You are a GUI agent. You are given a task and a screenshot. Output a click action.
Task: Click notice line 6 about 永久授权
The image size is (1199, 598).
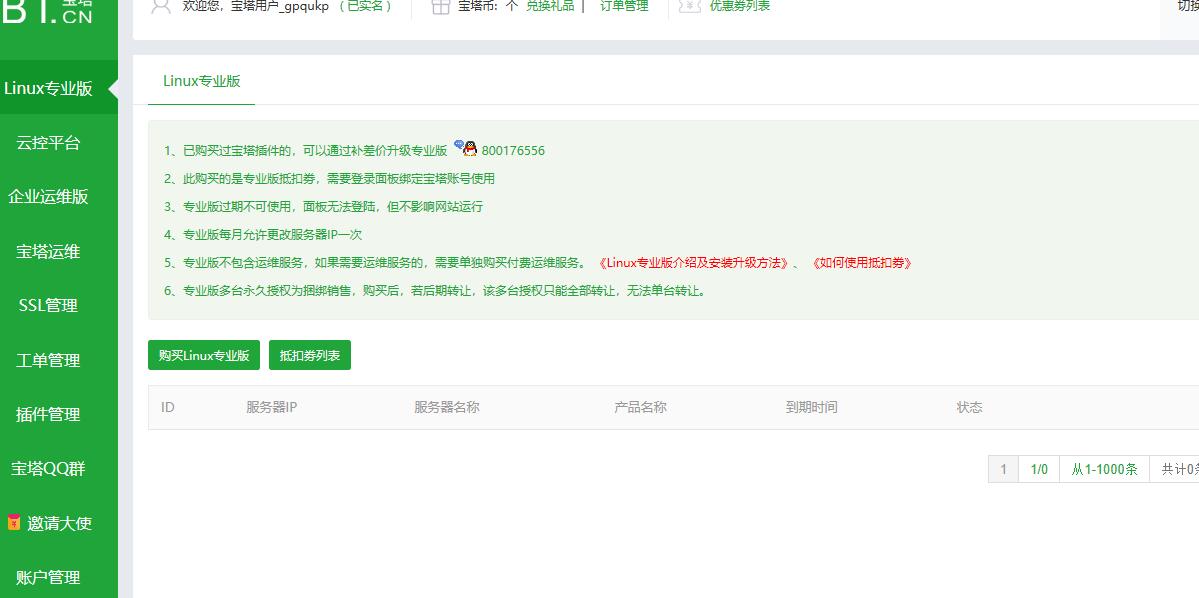tap(434, 291)
